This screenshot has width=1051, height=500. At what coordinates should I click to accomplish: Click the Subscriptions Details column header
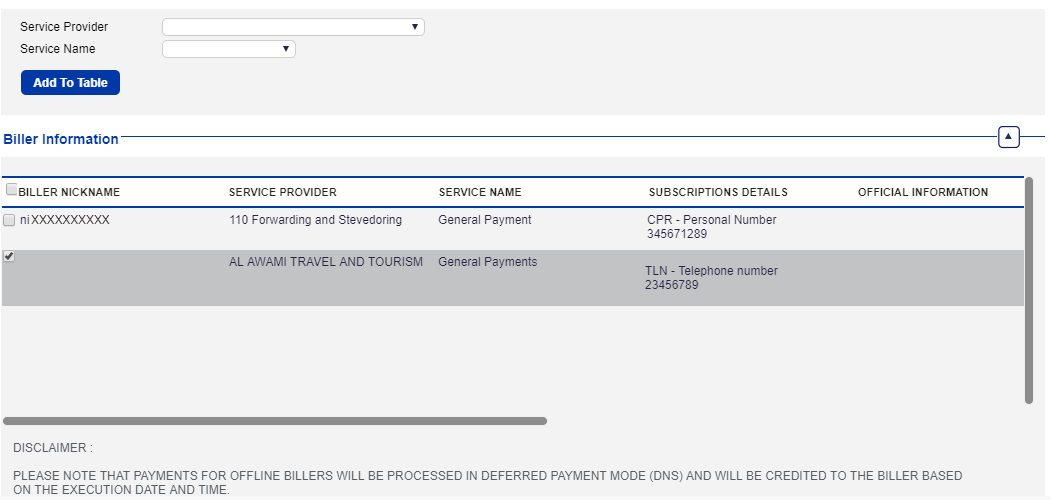pos(717,192)
